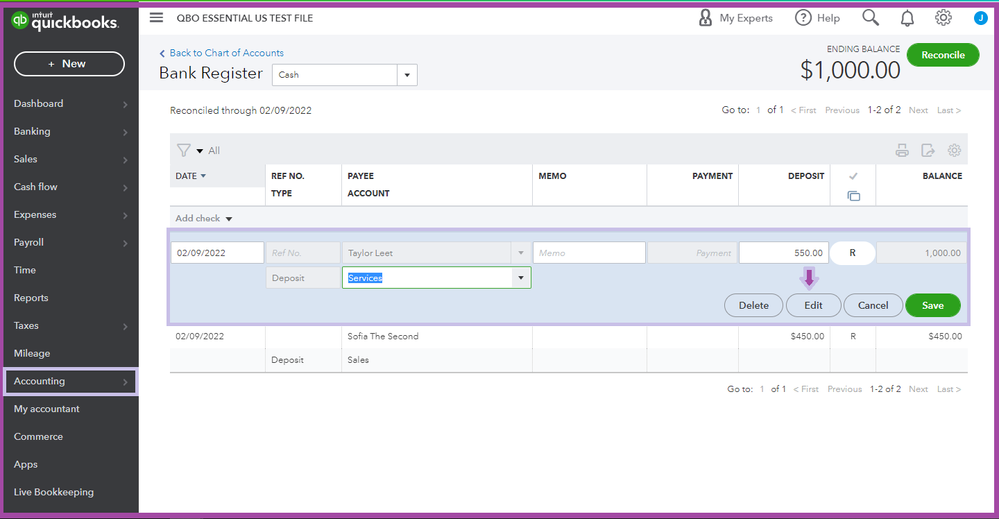The width and height of the screenshot is (999, 519).
Task: Click the $450.00 deposit amount
Action: tap(807, 336)
